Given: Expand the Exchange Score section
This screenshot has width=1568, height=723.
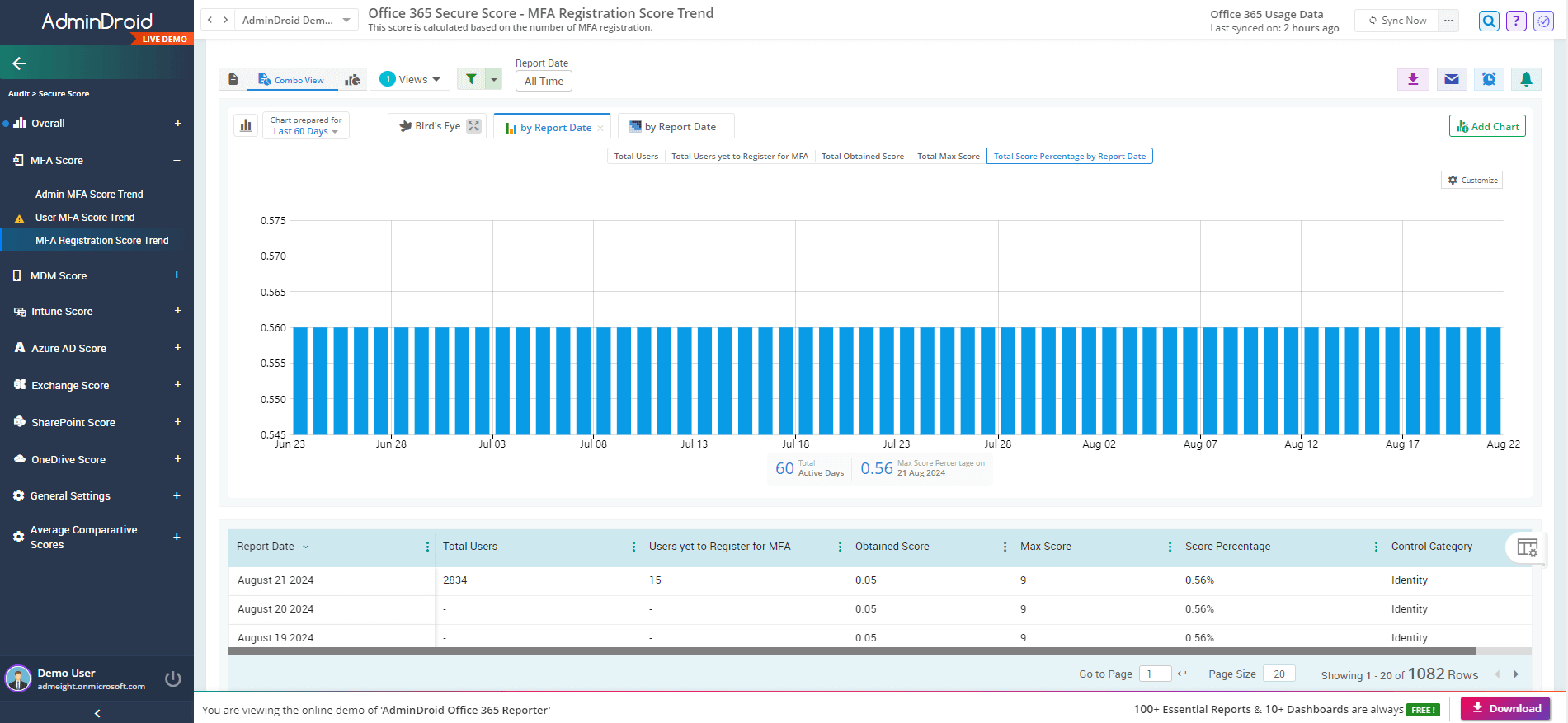Looking at the screenshot, I should point(177,384).
